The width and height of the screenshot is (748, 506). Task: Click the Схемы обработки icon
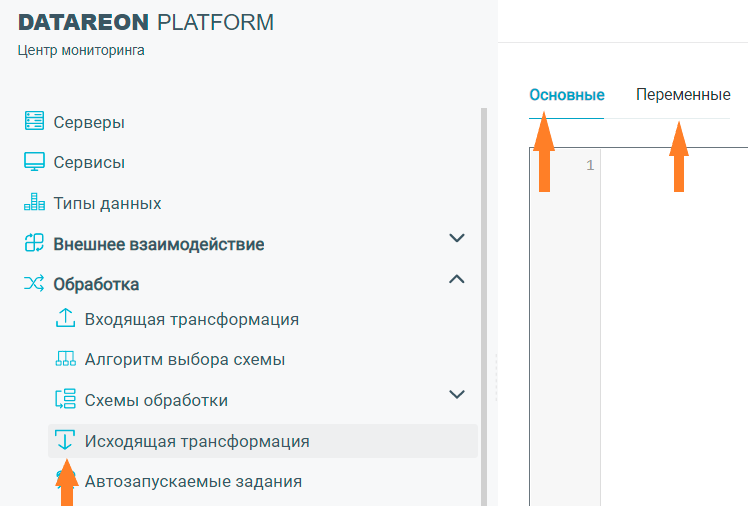(x=66, y=400)
